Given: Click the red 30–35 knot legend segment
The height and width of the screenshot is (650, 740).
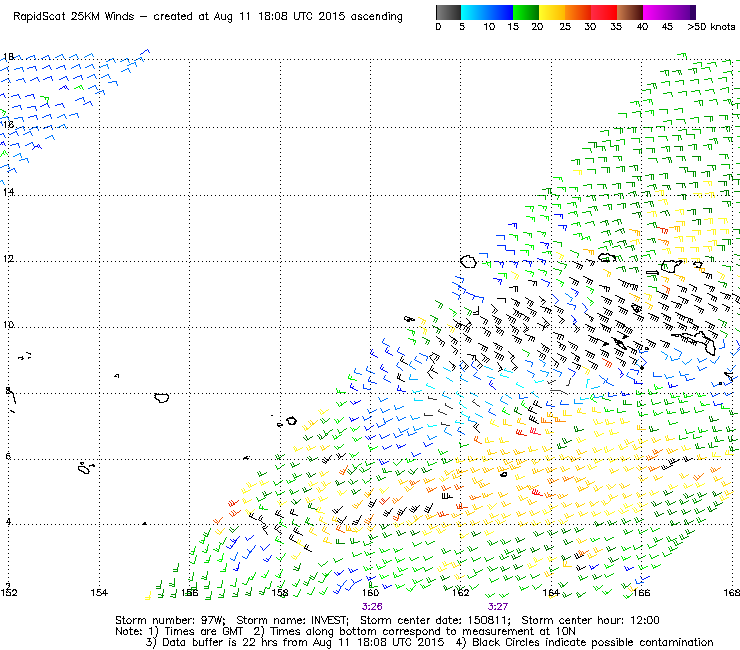Looking at the screenshot, I should pyautogui.click(x=604, y=12).
